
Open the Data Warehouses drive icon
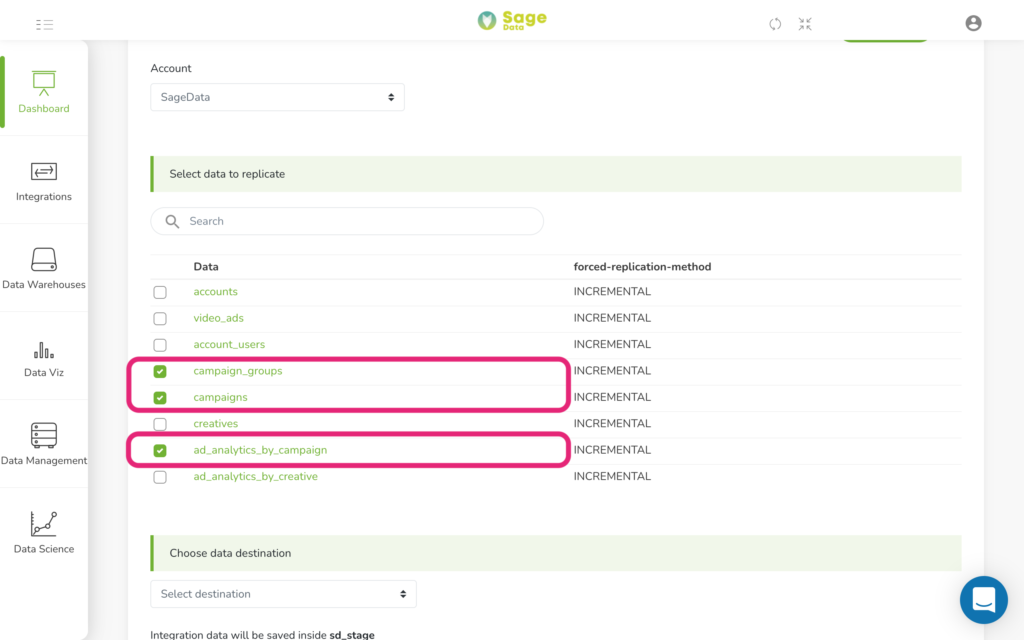[x=44, y=259]
